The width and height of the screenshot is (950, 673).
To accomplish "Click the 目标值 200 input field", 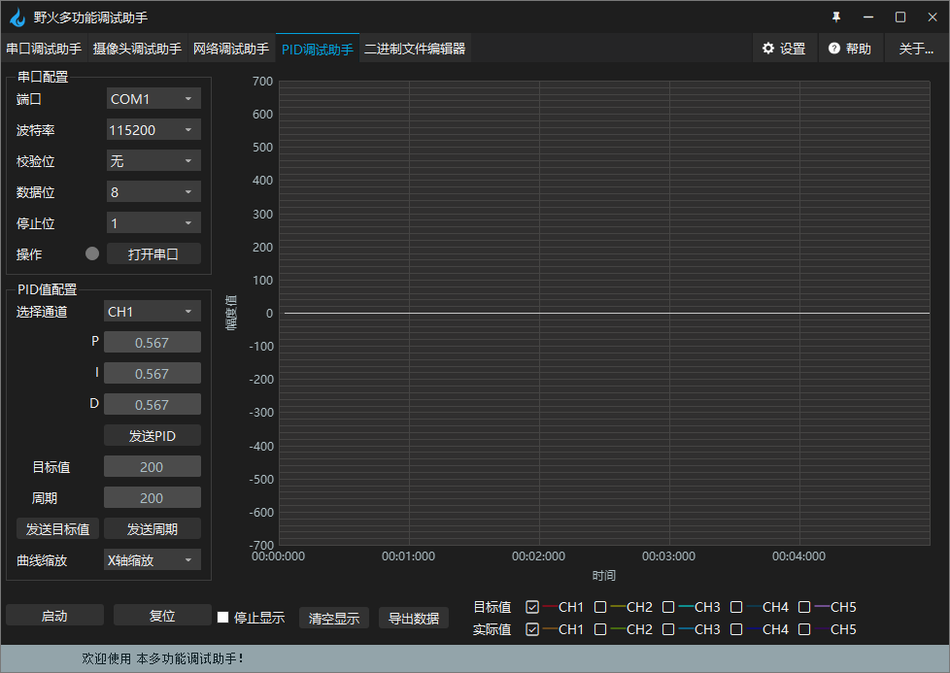I will (x=152, y=466).
